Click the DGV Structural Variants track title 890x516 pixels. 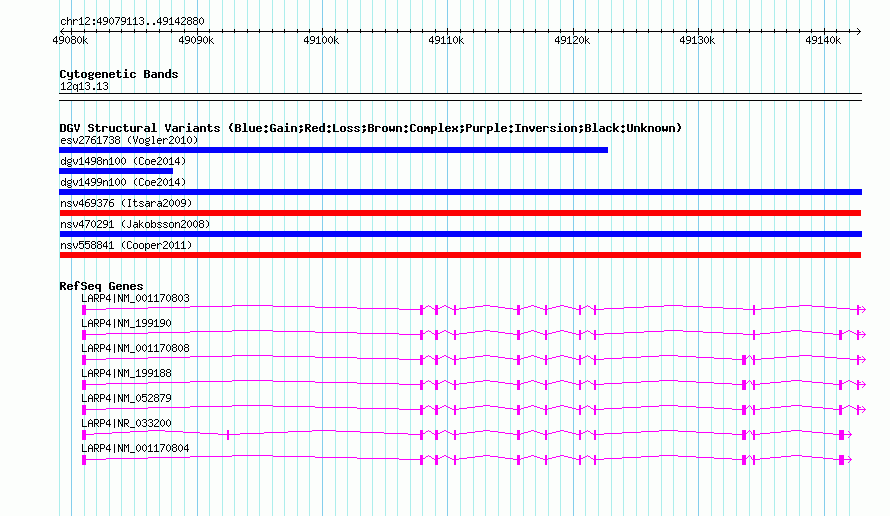point(370,128)
